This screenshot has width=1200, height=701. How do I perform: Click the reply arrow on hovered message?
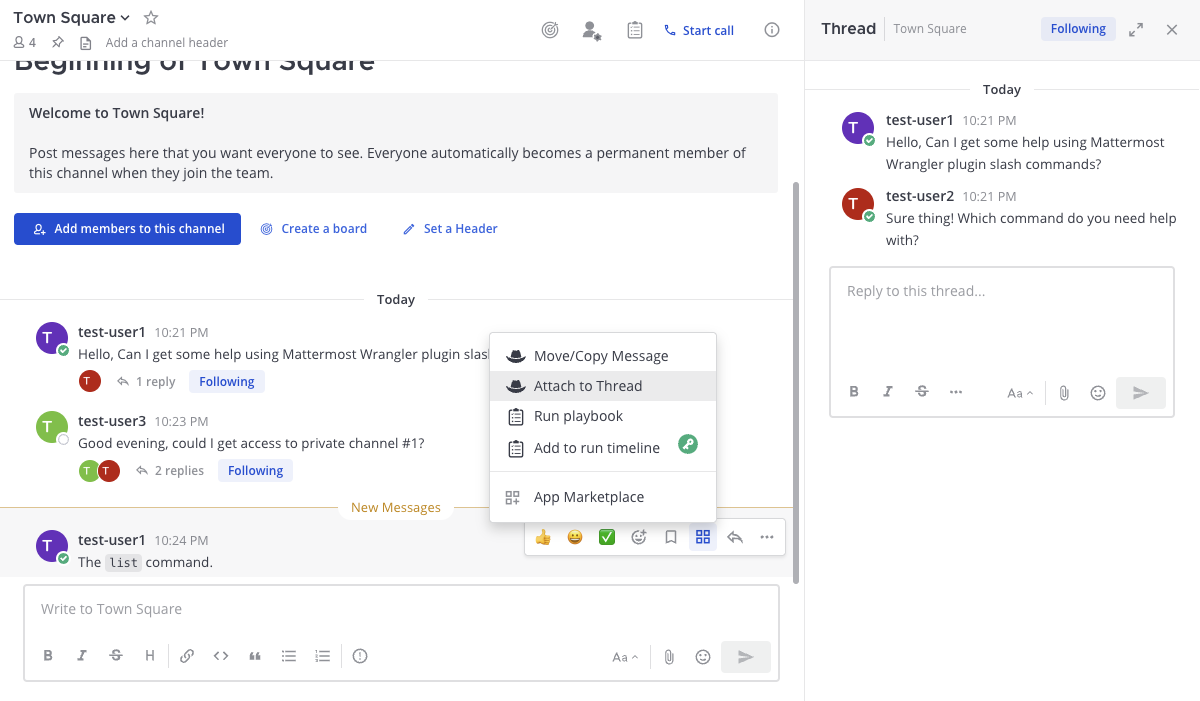(x=735, y=537)
